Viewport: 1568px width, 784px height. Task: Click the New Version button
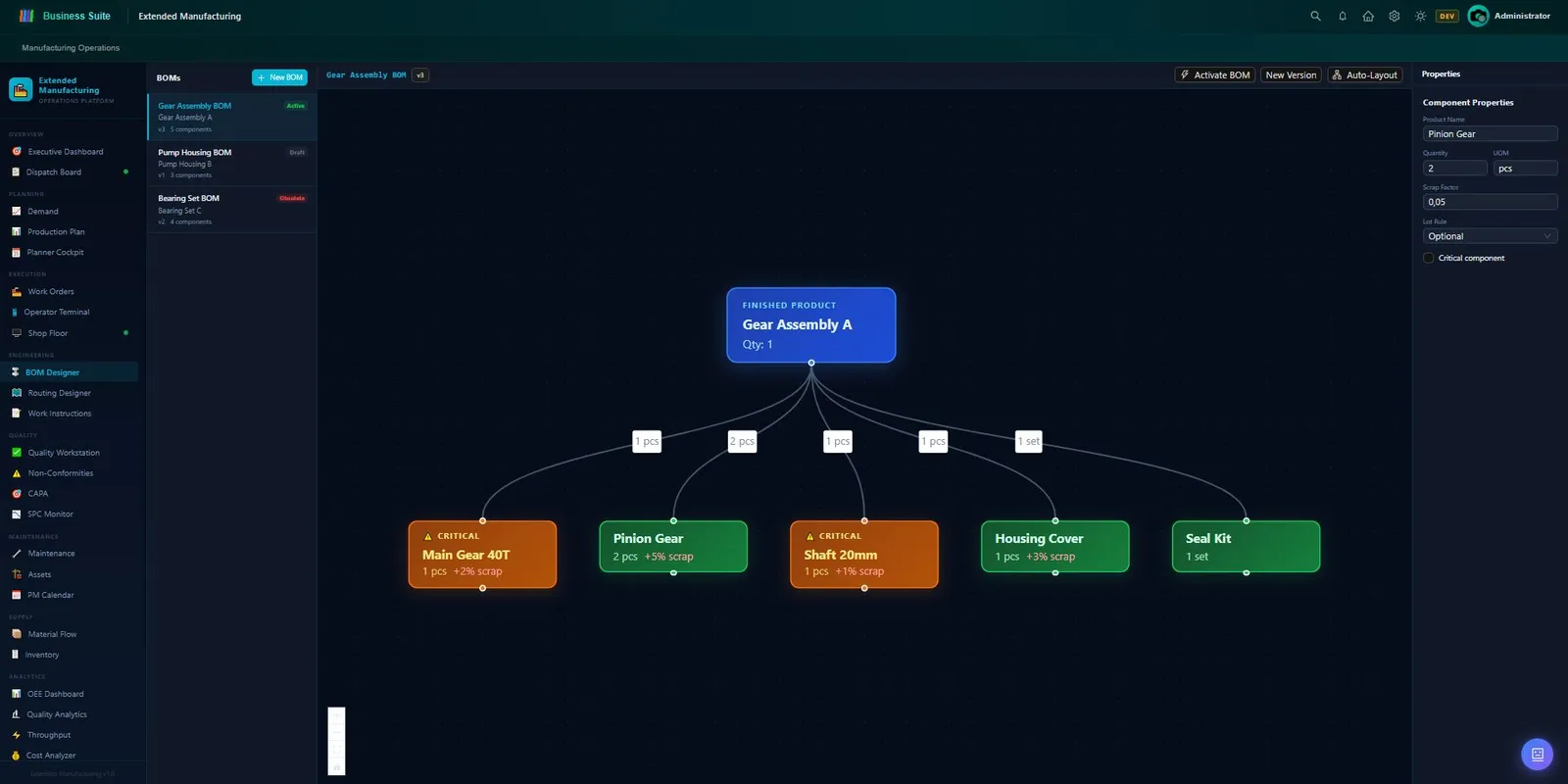point(1291,74)
